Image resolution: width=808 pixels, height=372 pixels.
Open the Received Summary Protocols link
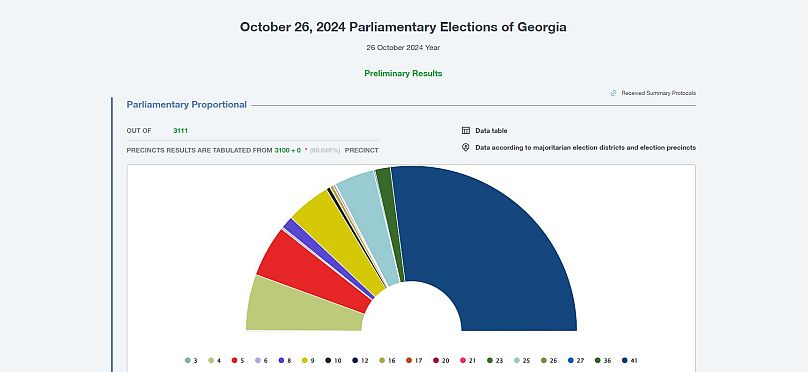pyautogui.click(x=659, y=93)
